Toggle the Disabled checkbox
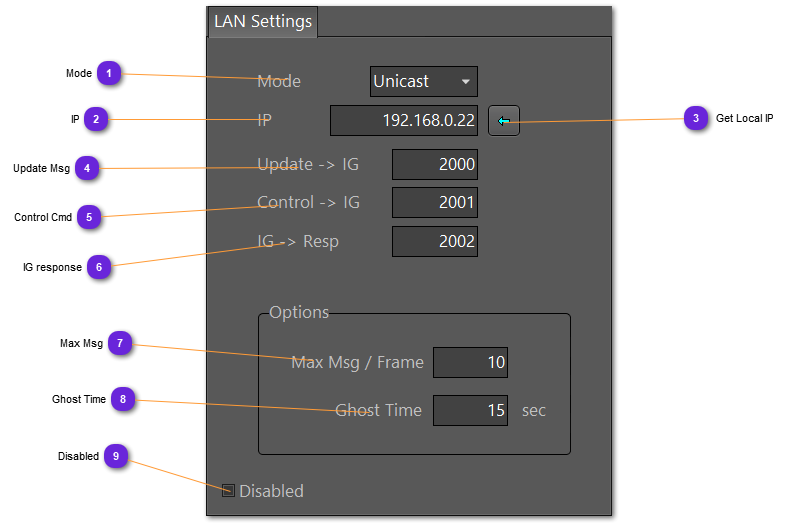Screen dimensions: 790x526 (228, 491)
